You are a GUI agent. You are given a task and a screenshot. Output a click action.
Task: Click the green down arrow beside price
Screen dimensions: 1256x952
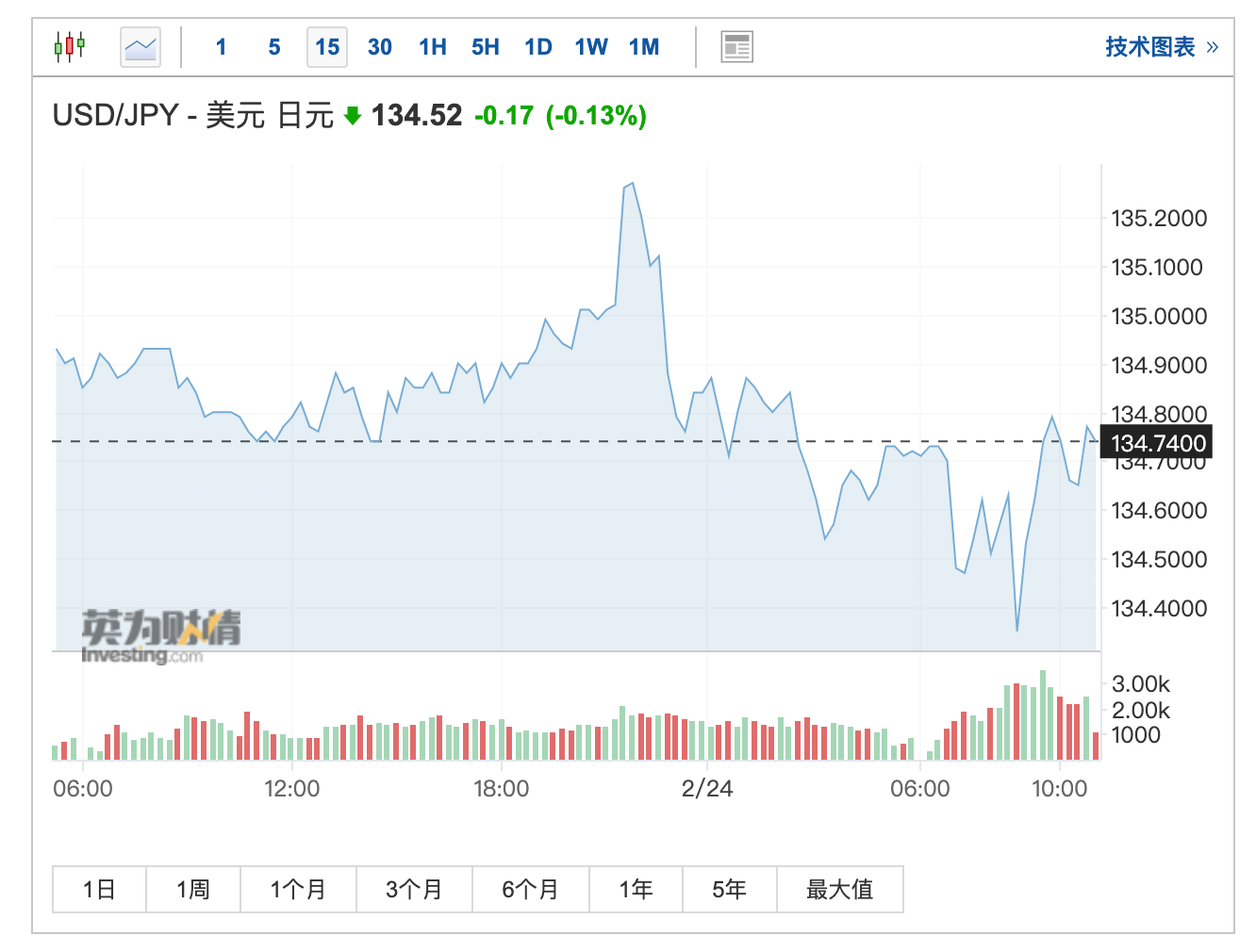(x=353, y=116)
